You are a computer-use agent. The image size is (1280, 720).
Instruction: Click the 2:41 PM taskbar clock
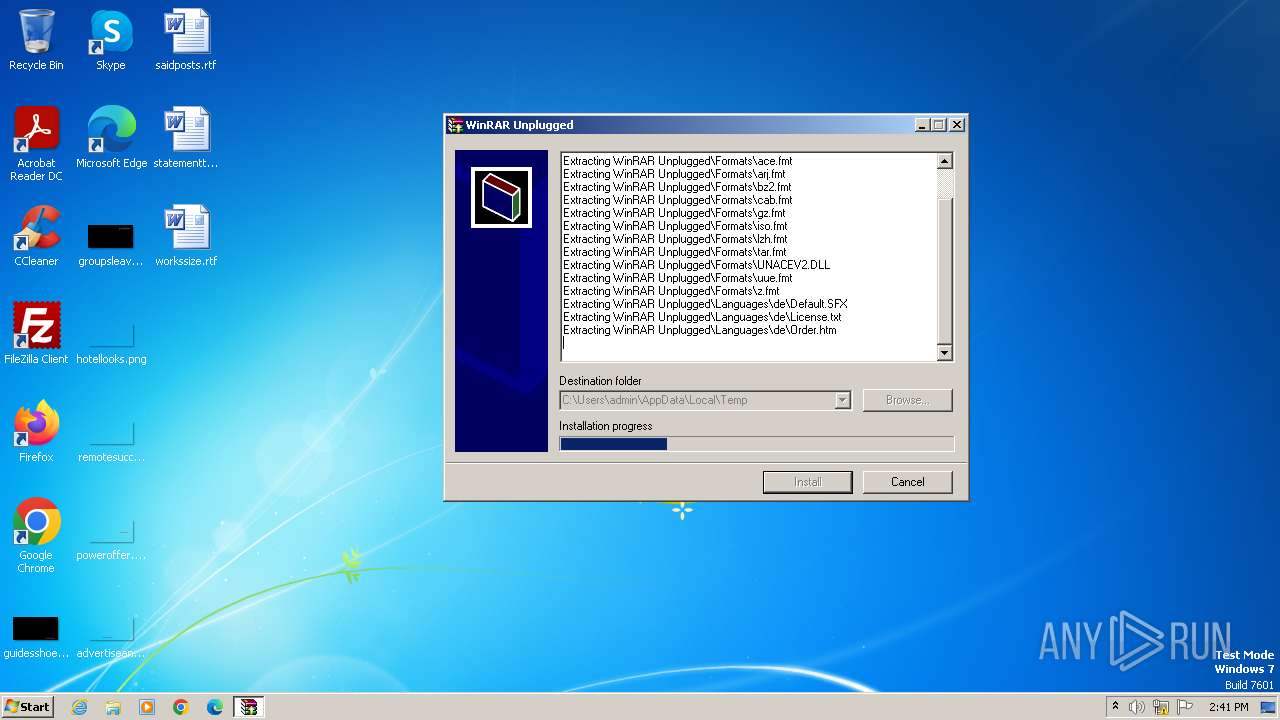click(x=1228, y=707)
